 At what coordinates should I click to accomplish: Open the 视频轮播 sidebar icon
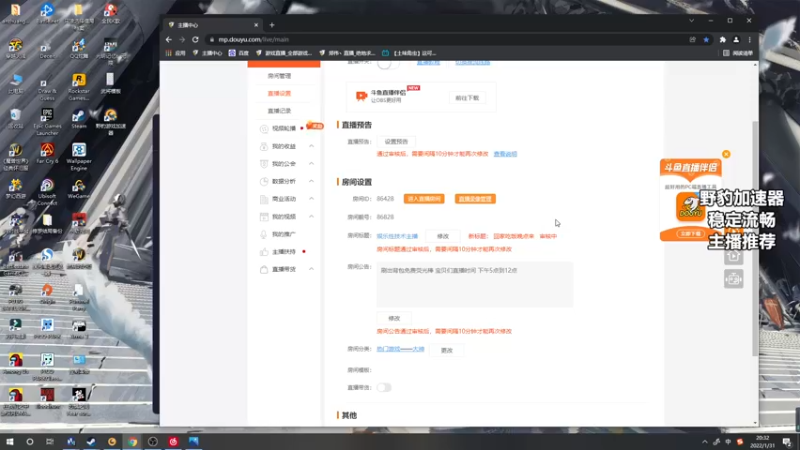(264, 129)
